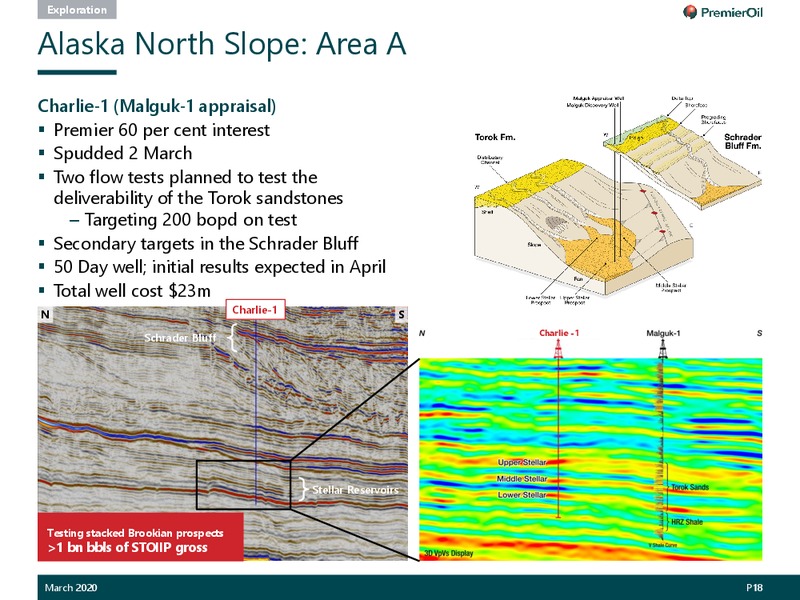Click bullet Premier 60 per cent interest
800x600 pixels.
pos(161,130)
